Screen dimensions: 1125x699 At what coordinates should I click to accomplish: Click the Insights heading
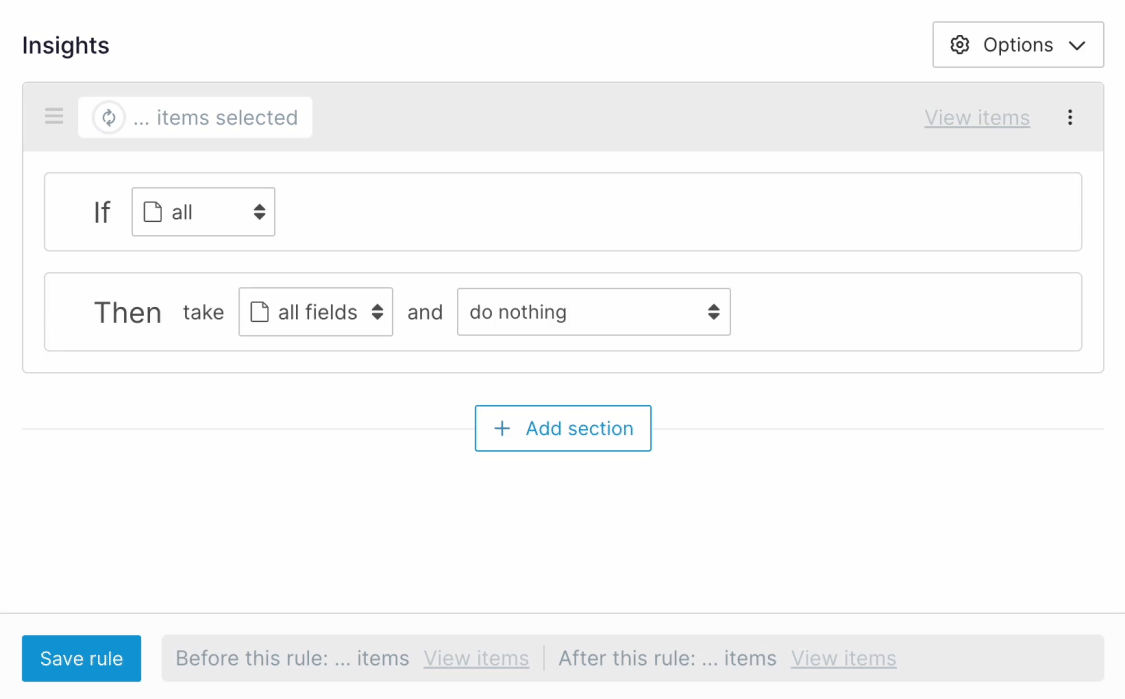coord(66,46)
